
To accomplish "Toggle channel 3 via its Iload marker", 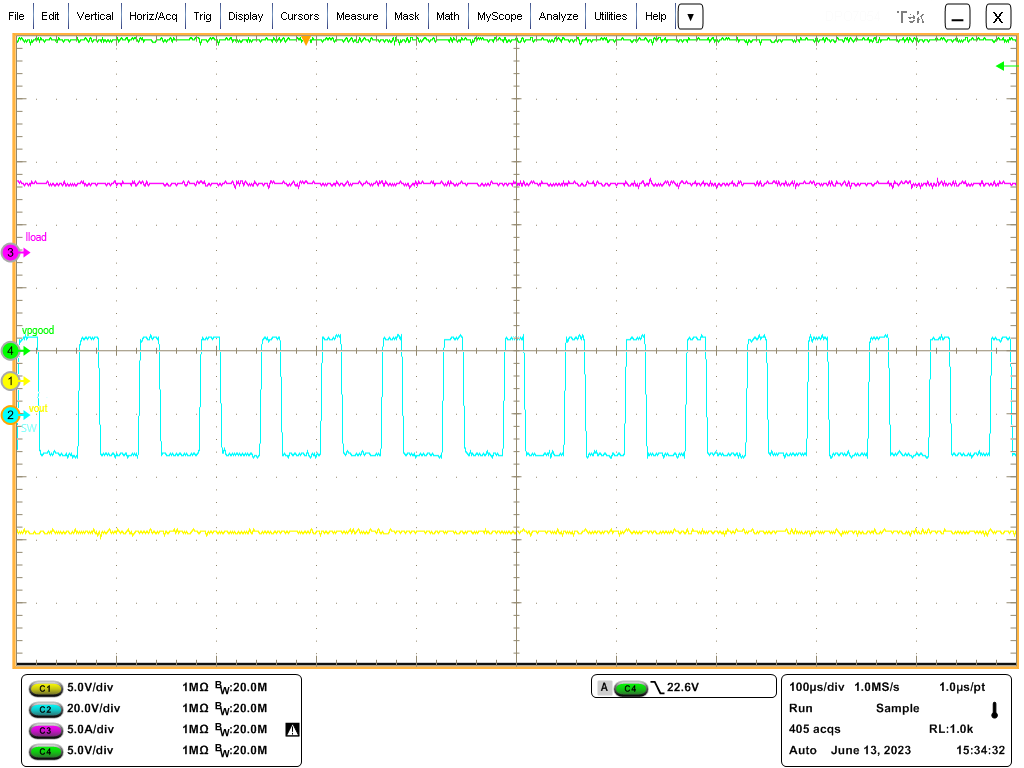I will tap(35, 237).
